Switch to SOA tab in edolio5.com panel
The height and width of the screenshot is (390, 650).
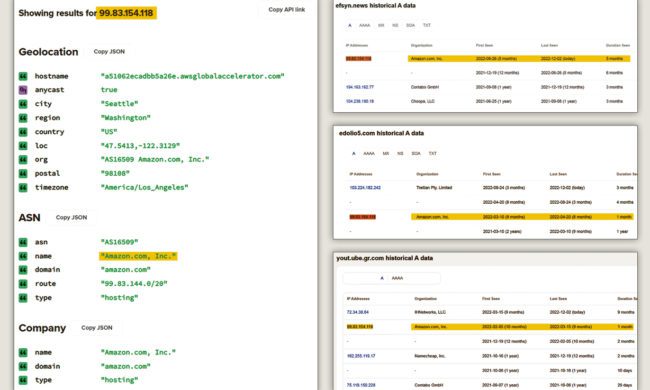416,154
